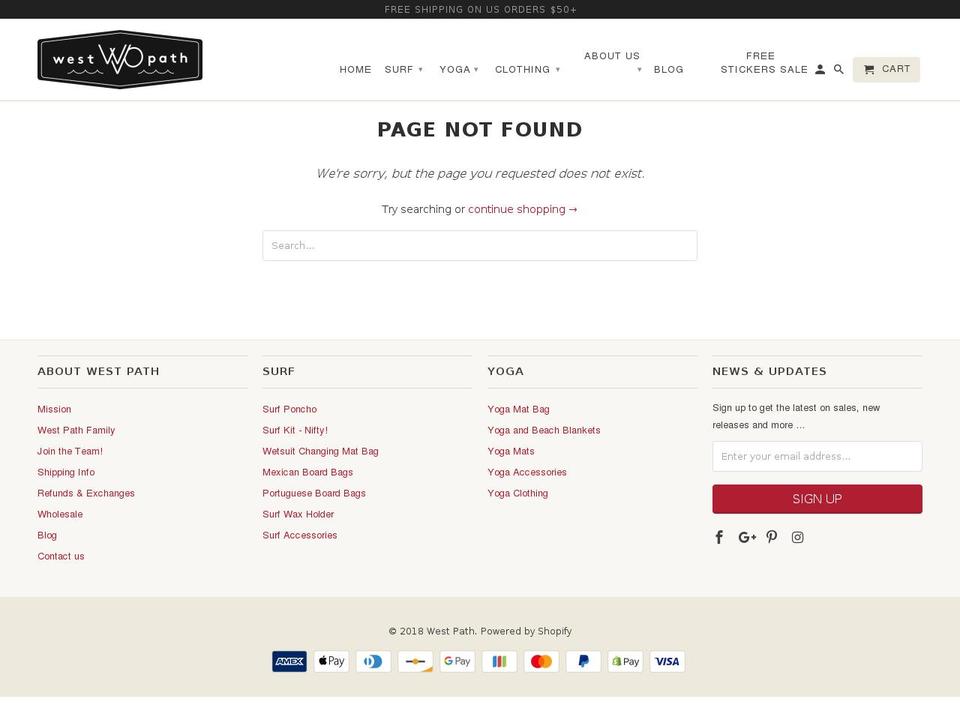Open Yoga Mats link

pos(511,451)
